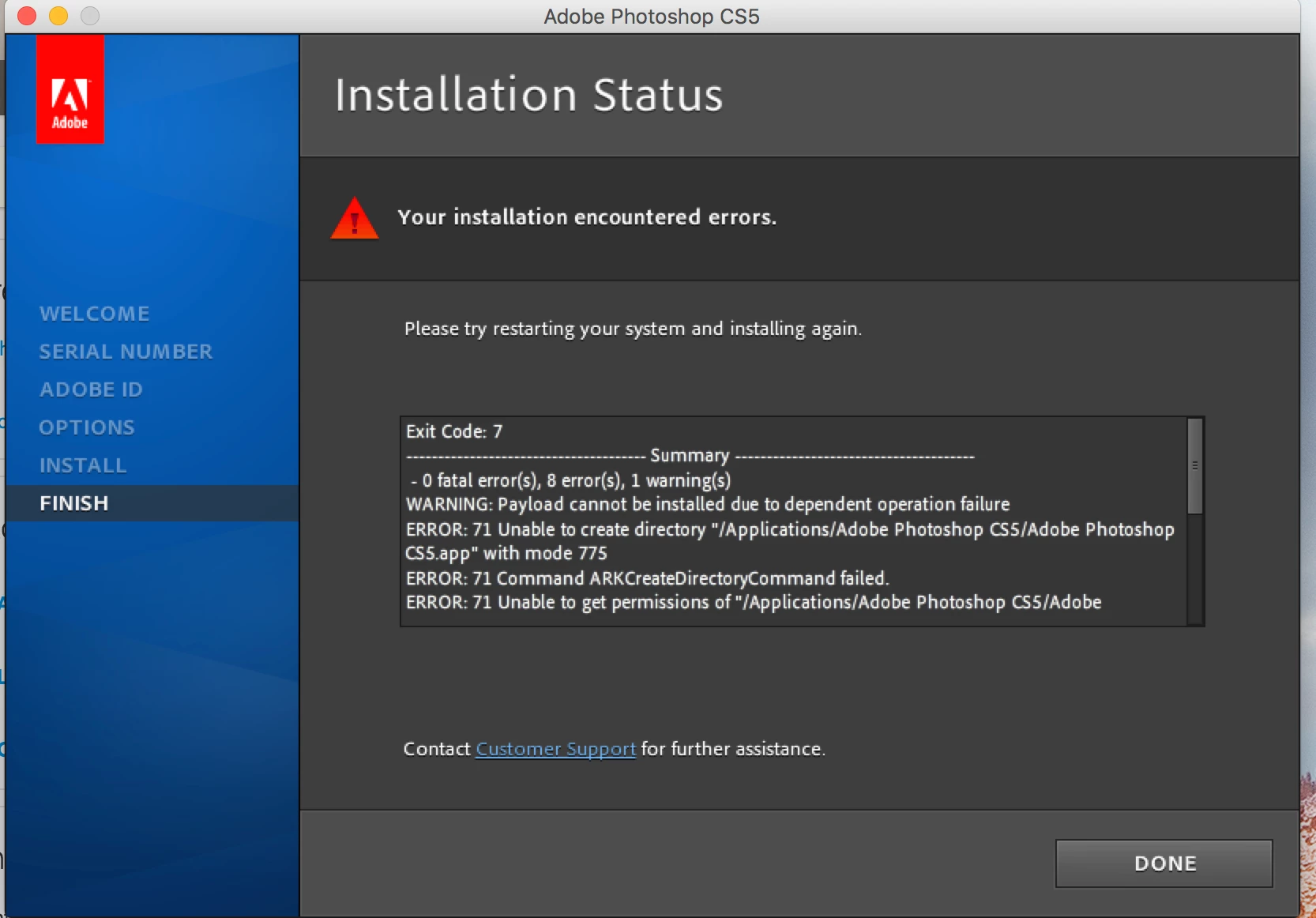
Task: Click 'Please try restarting your system' text
Action: click(633, 329)
